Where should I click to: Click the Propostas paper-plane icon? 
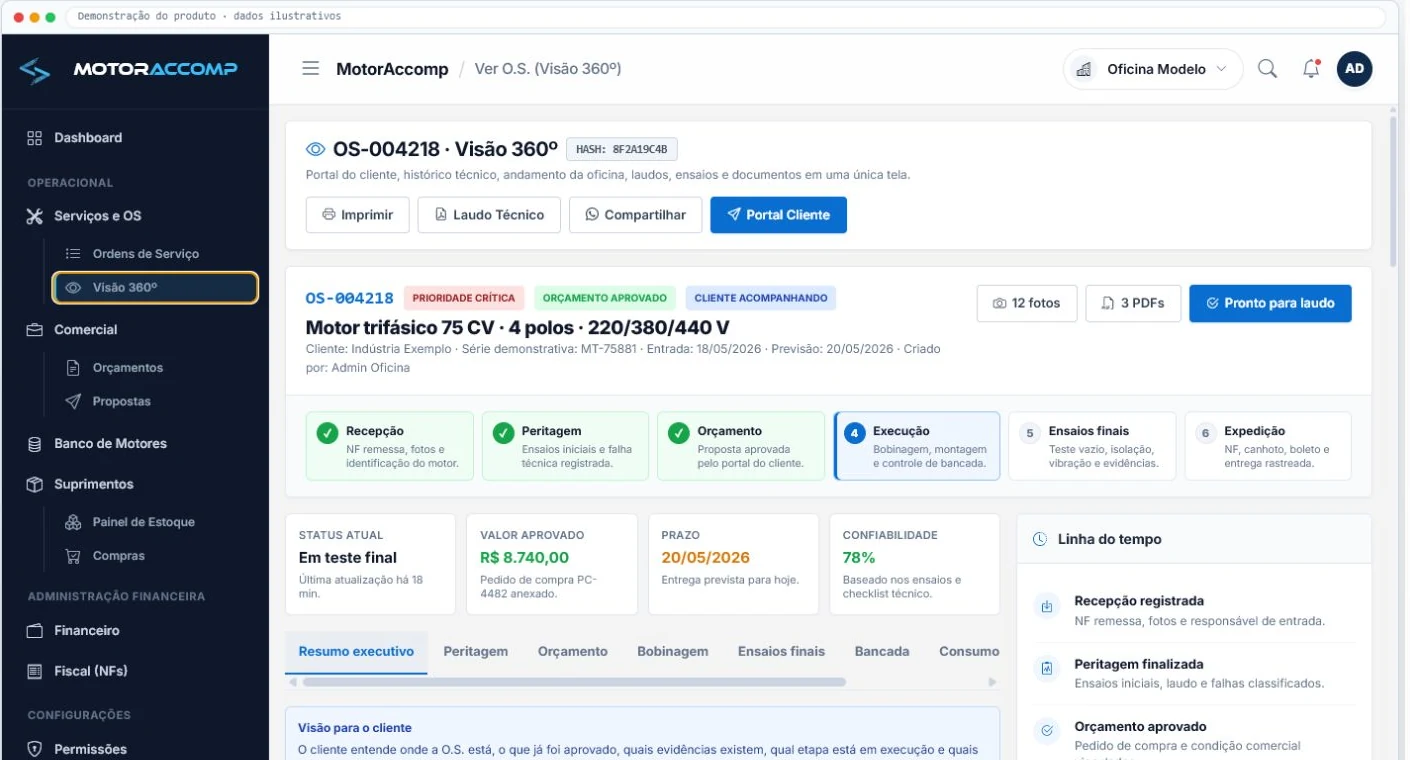(73, 402)
